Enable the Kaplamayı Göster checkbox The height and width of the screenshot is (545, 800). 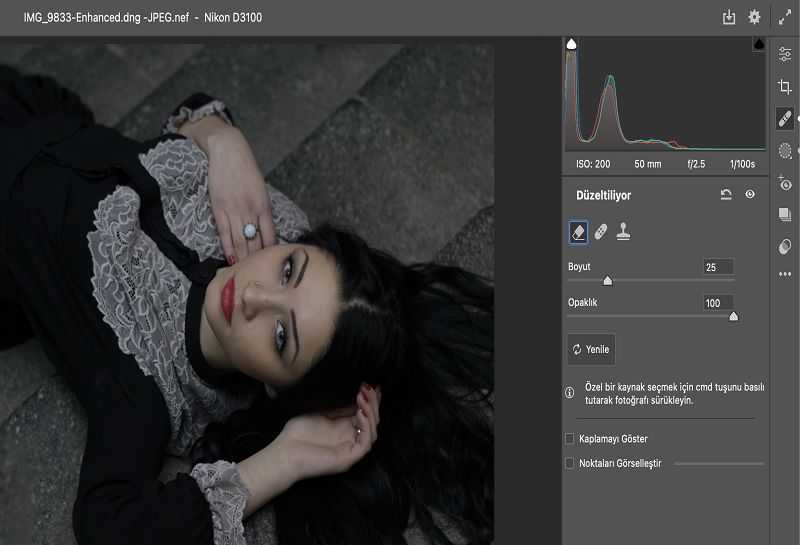pyautogui.click(x=570, y=439)
